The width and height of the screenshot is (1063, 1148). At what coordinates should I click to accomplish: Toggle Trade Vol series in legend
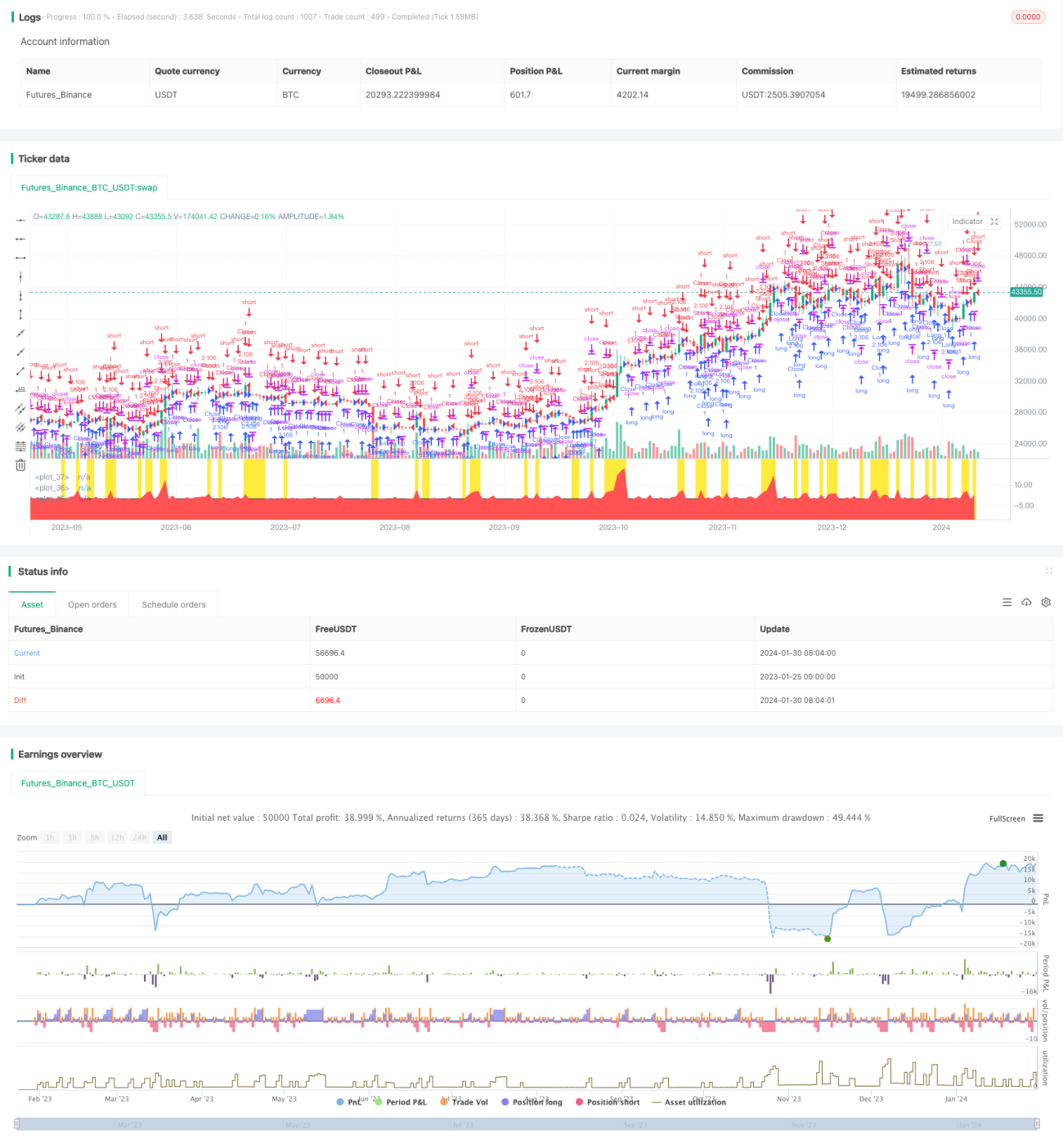click(464, 1102)
